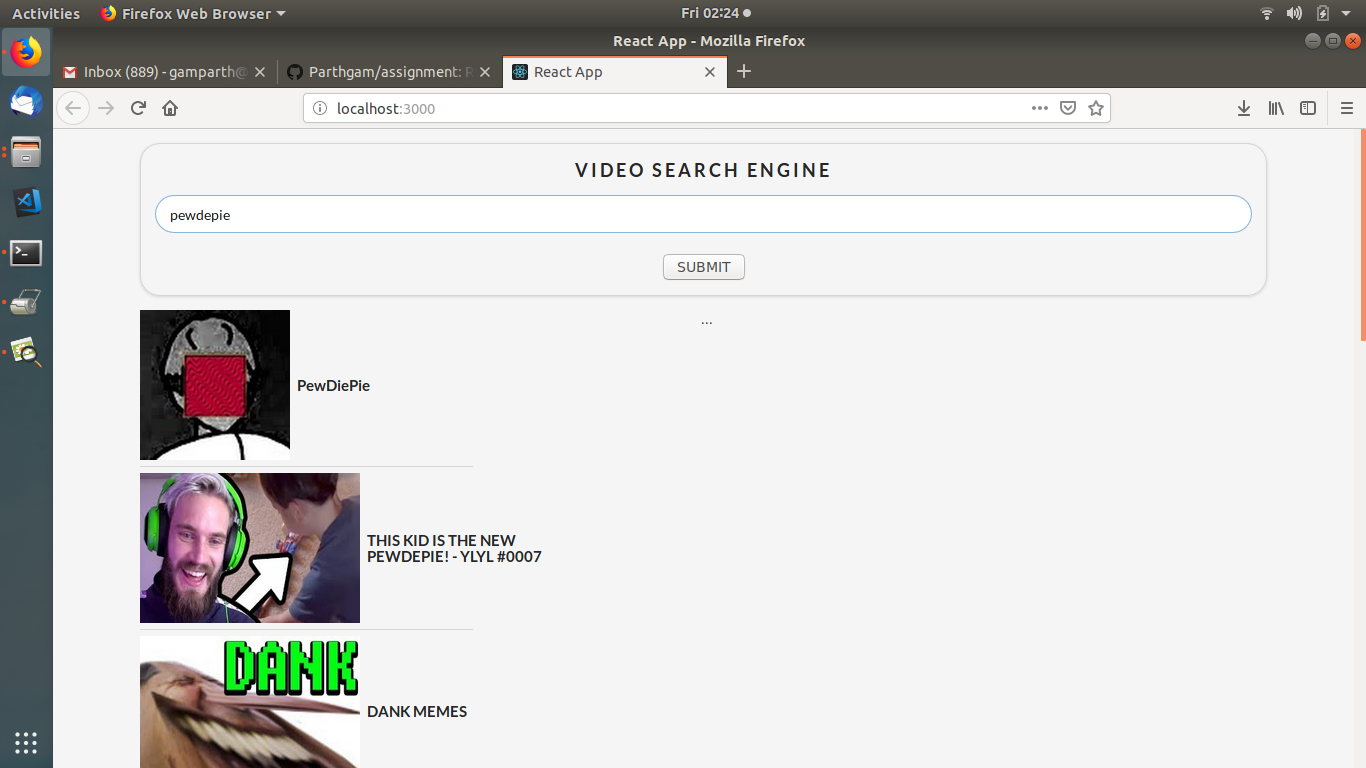The image size is (1366, 768).
Task: Open the Files manager in the dock
Action: 26,152
